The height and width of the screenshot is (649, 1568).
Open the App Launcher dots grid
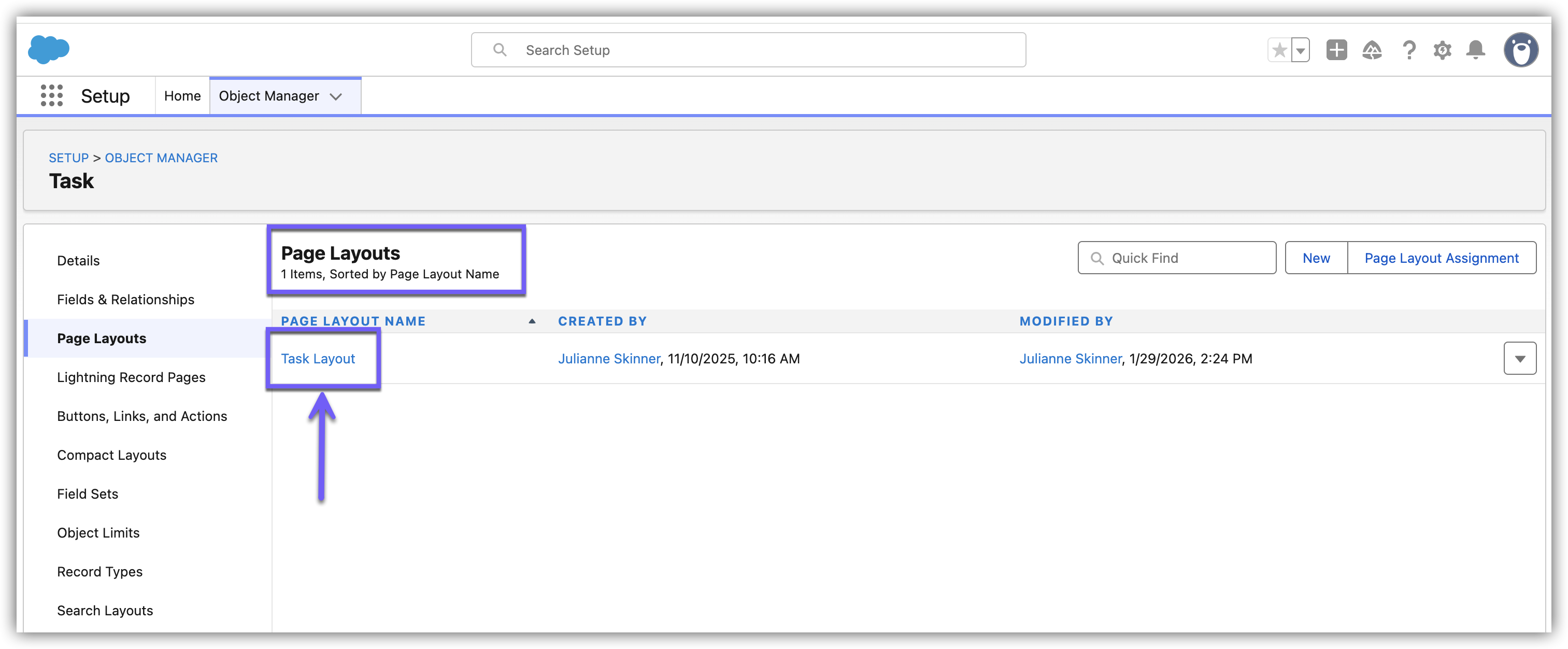click(52, 95)
